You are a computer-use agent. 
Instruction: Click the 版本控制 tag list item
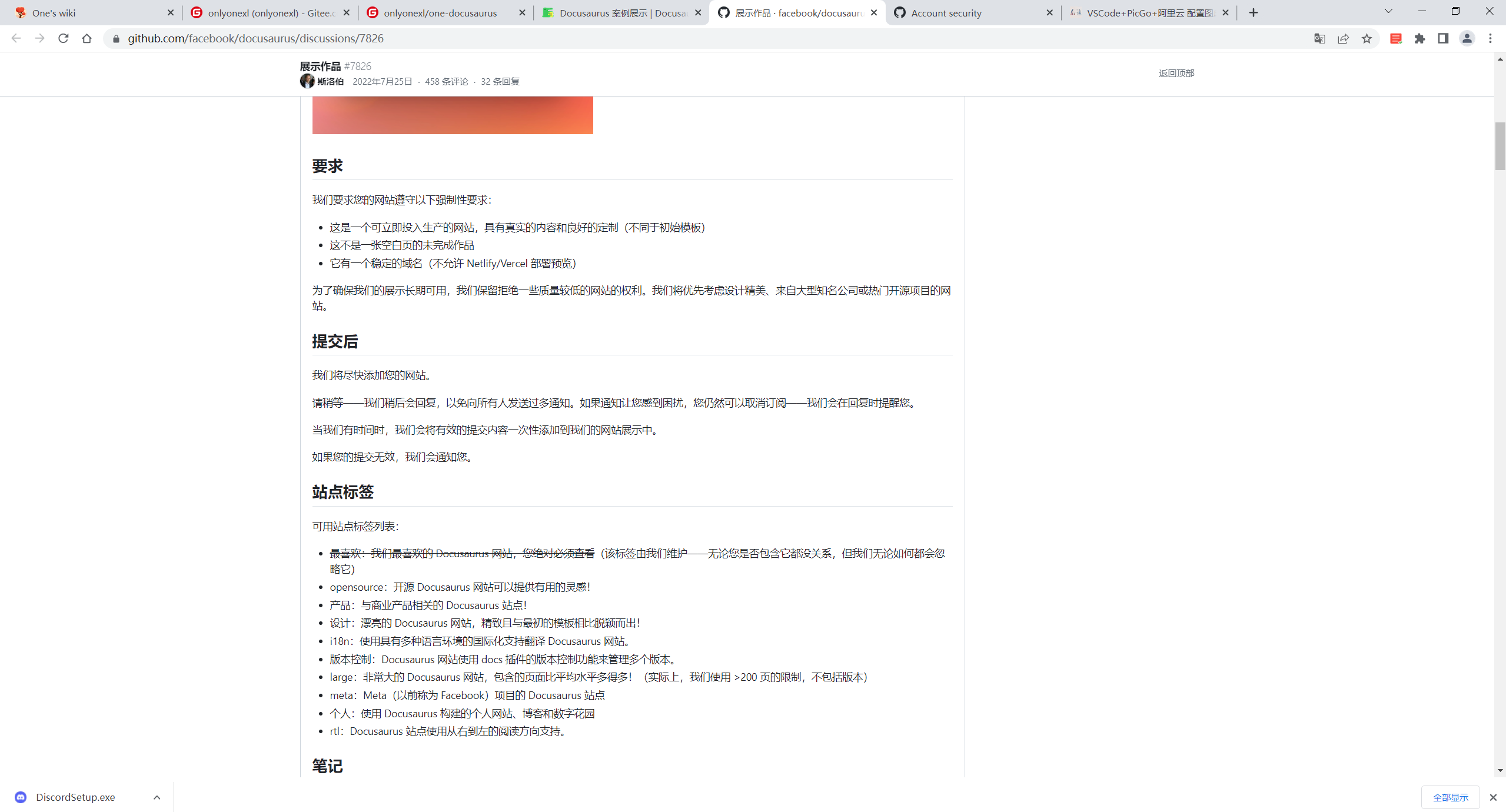(505, 659)
